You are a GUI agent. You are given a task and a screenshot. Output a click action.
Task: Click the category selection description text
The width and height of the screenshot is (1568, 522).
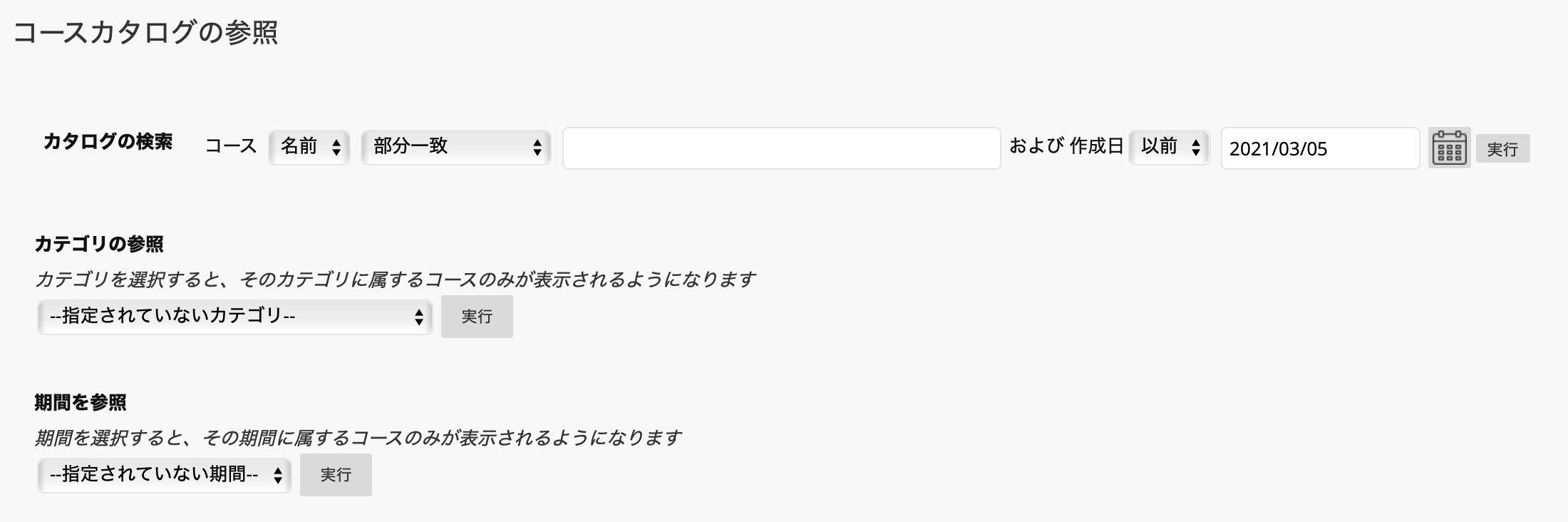(x=395, y=280)
